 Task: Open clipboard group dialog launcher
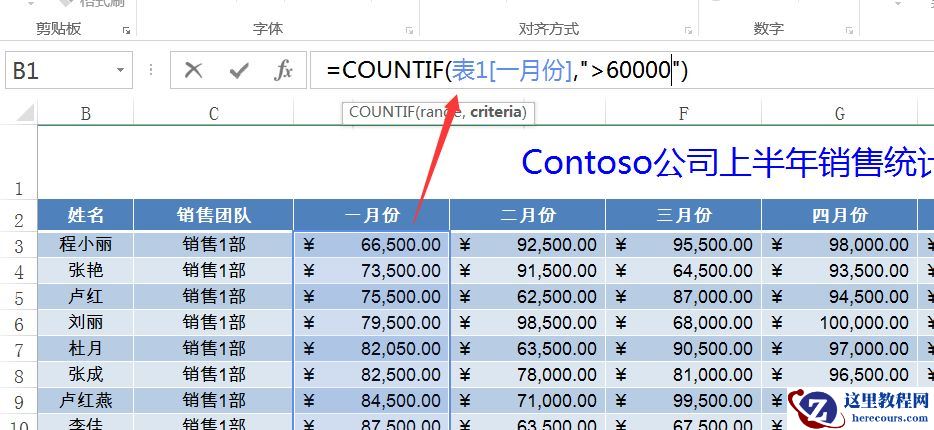click(126, 30)
